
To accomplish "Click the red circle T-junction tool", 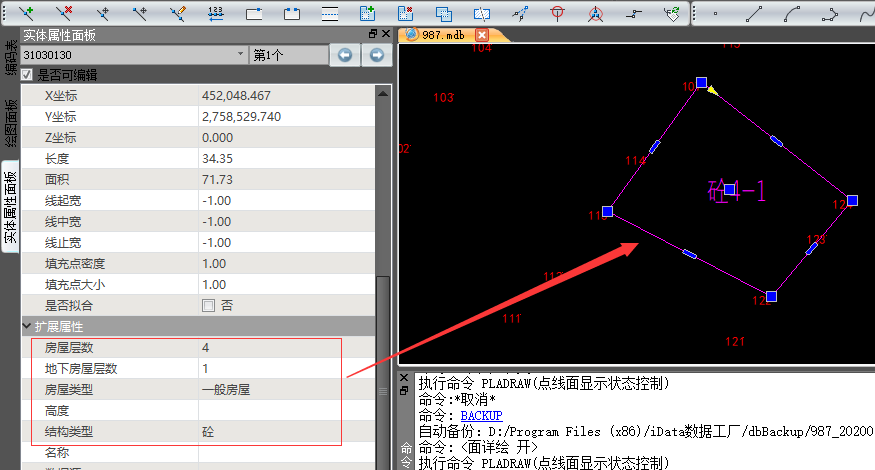I will coord(557,13).
